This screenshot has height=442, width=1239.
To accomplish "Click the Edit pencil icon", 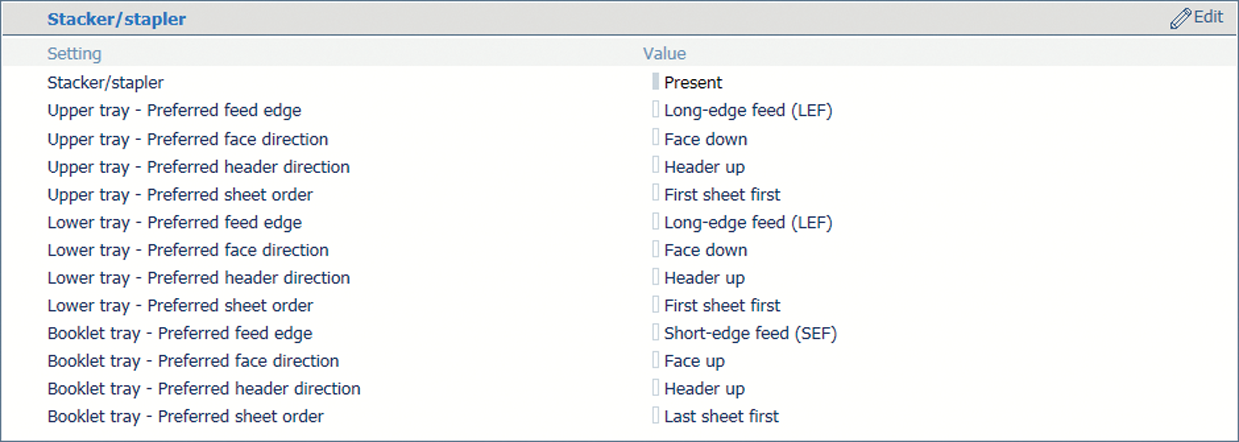I will [1180, 18].
